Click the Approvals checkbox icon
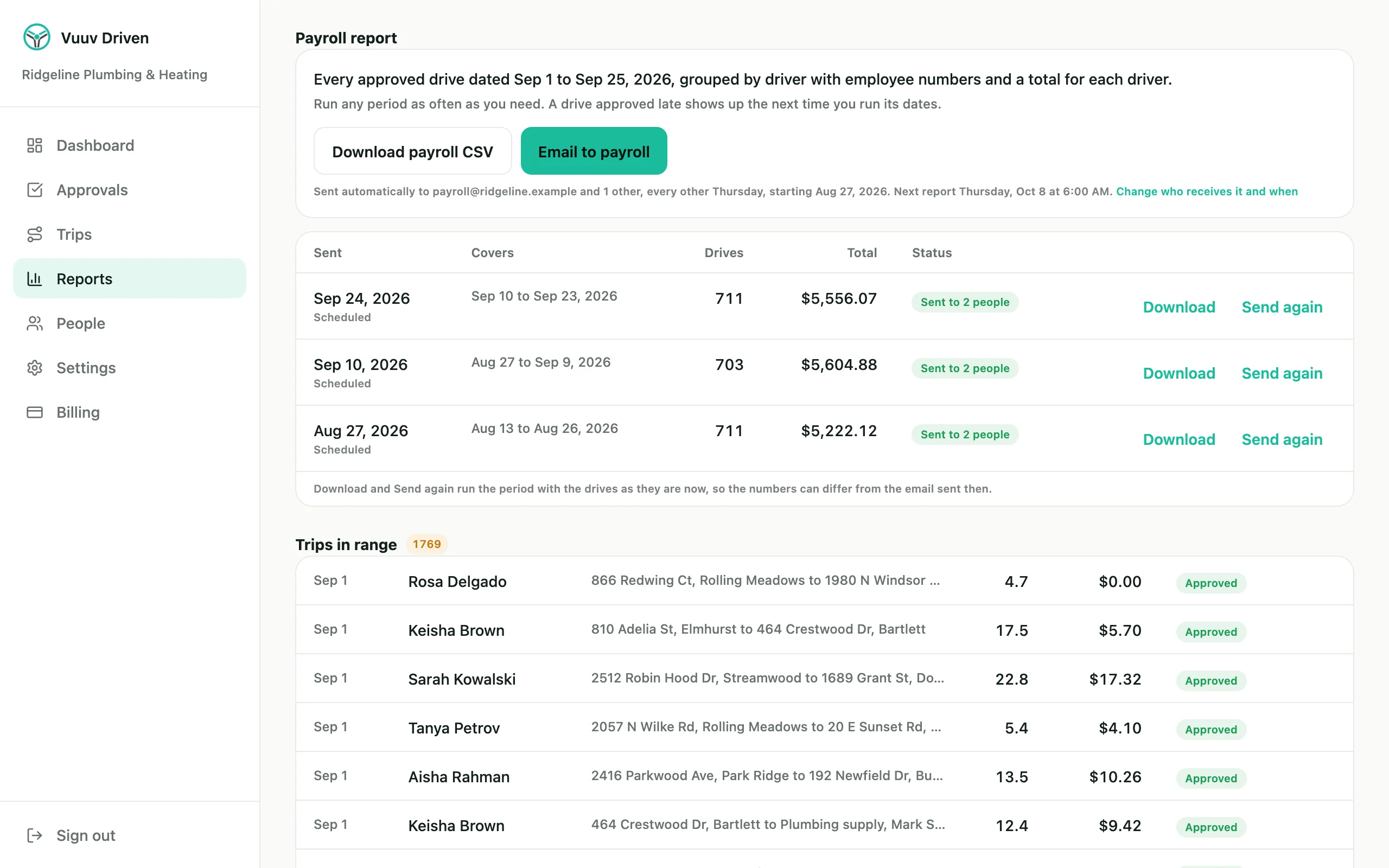 (34, 190)
